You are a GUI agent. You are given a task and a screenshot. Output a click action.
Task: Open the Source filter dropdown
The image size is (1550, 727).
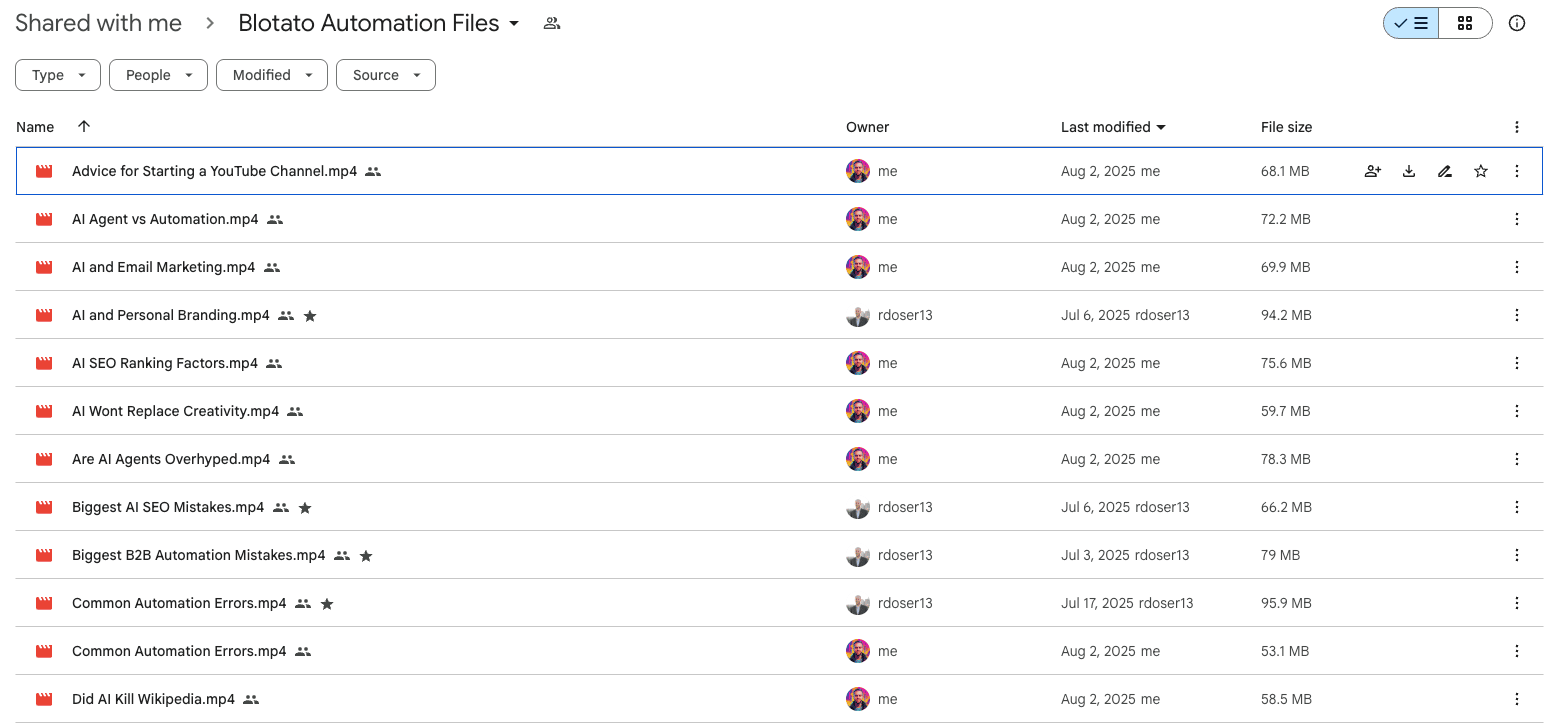click(385, 75)
